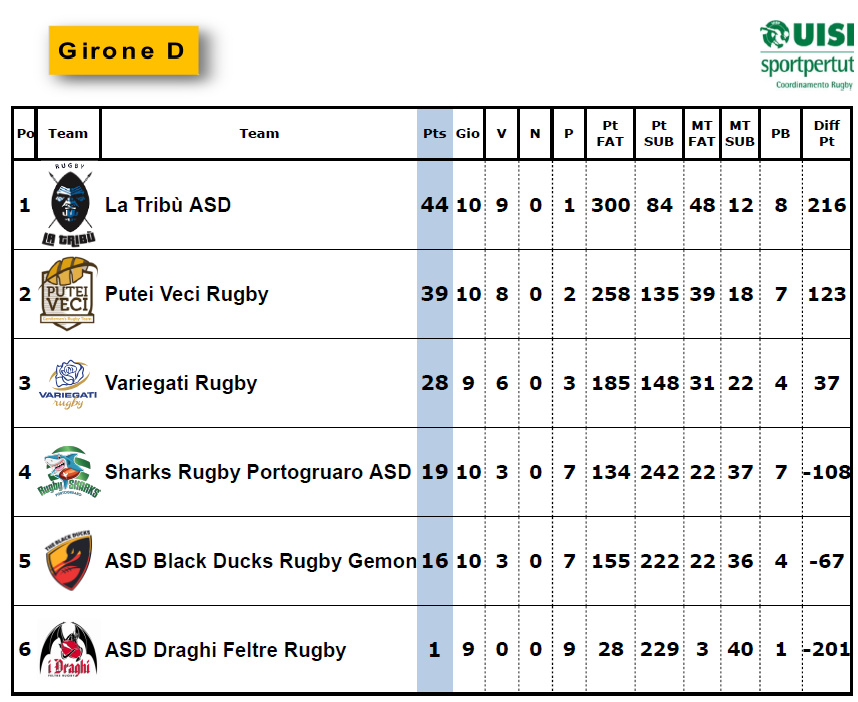This screenshot has height=702, width=858.
Task: Select the -201 point difference cell
Action: [827, 649]
